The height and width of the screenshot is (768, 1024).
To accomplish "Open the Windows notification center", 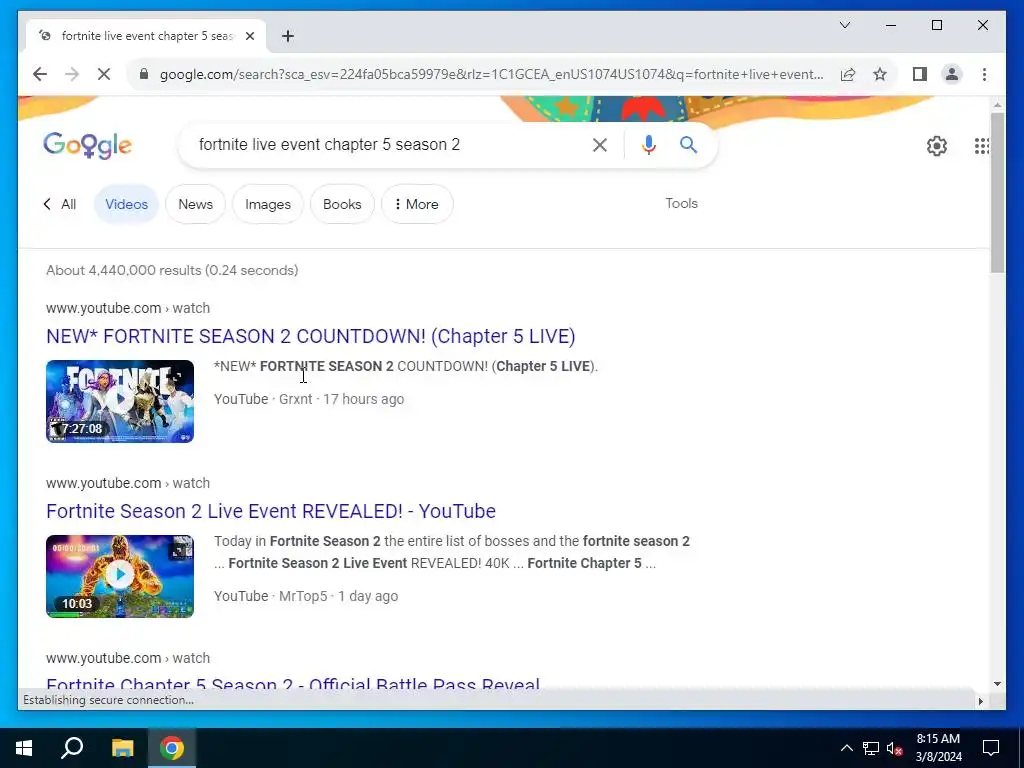I will pos(991,748).
